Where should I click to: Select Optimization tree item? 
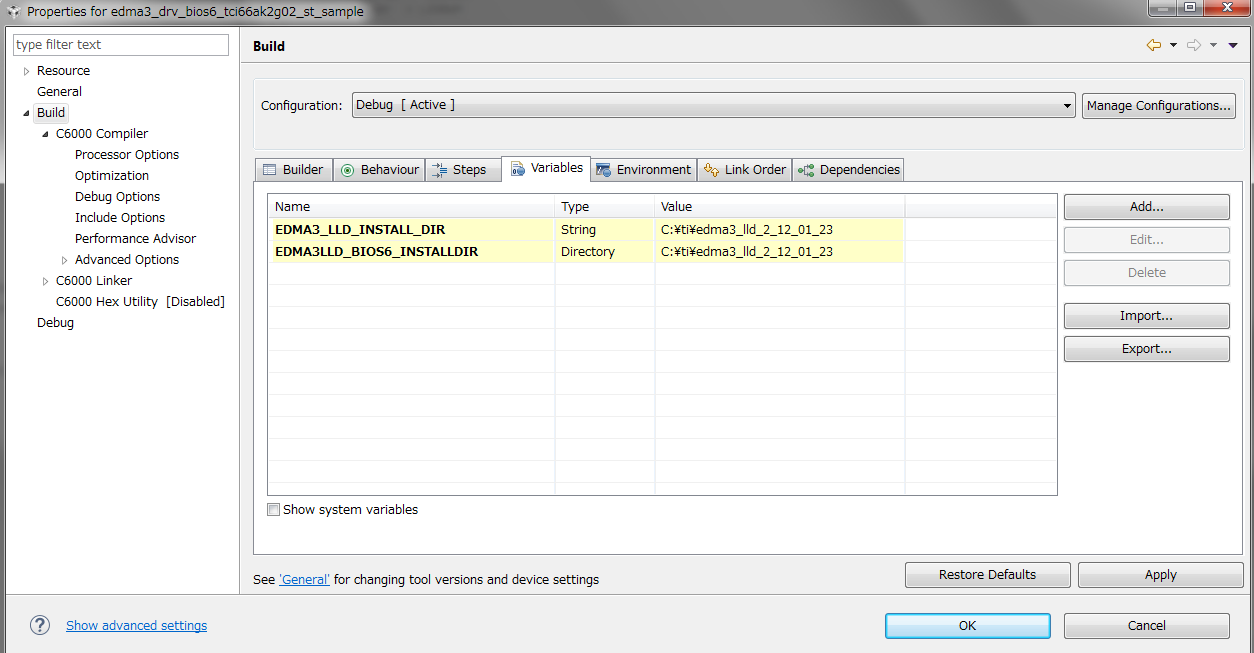pos(112,176)
